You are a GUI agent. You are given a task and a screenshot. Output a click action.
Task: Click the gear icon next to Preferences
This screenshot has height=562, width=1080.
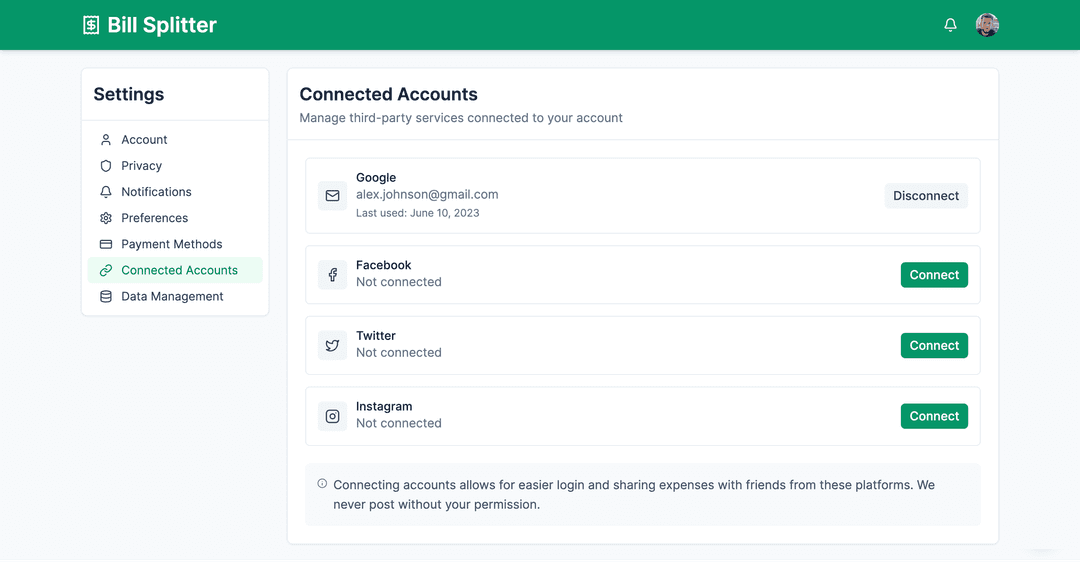(x=106, y=218)
